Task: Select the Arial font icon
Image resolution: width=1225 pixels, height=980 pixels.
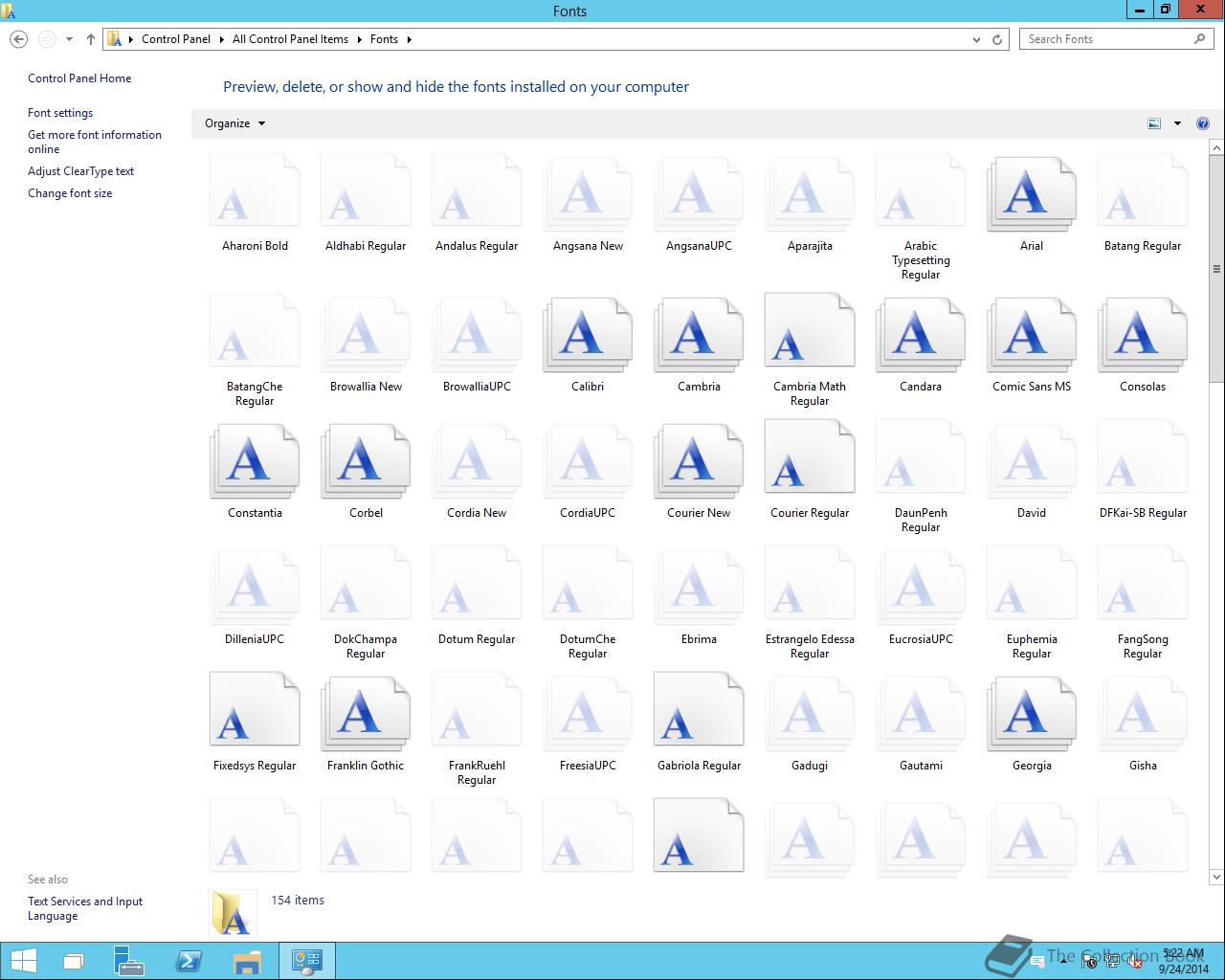Action: point(1032,195)
